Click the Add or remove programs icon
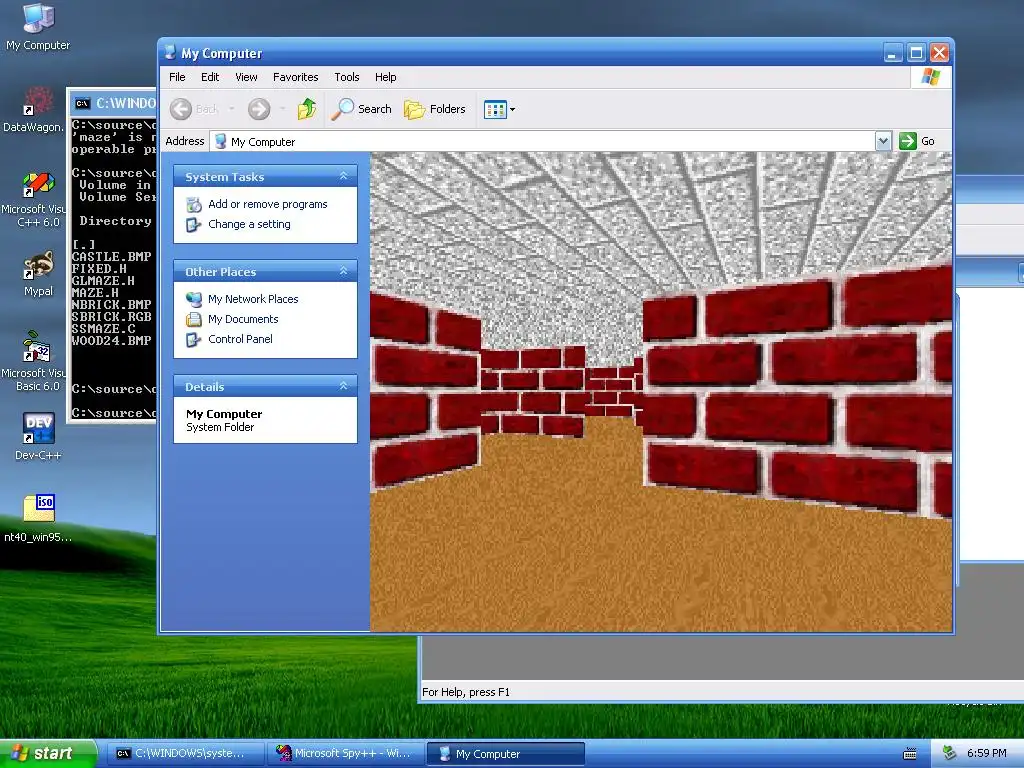The width and height of the screenshot is (1024, 768). pyautogui.click(x=194, y=204)
